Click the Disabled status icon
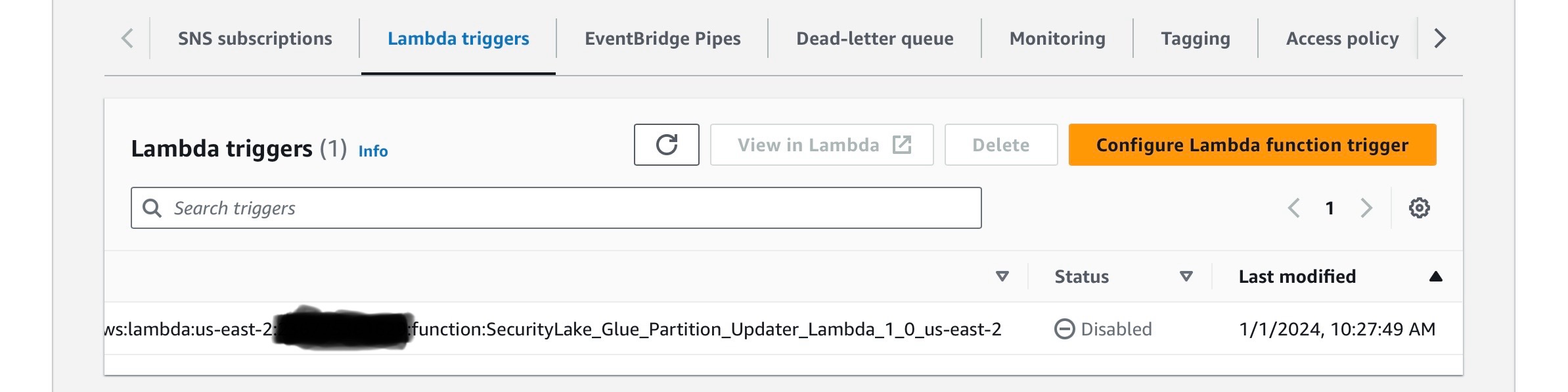 [x=1064, y=329]
